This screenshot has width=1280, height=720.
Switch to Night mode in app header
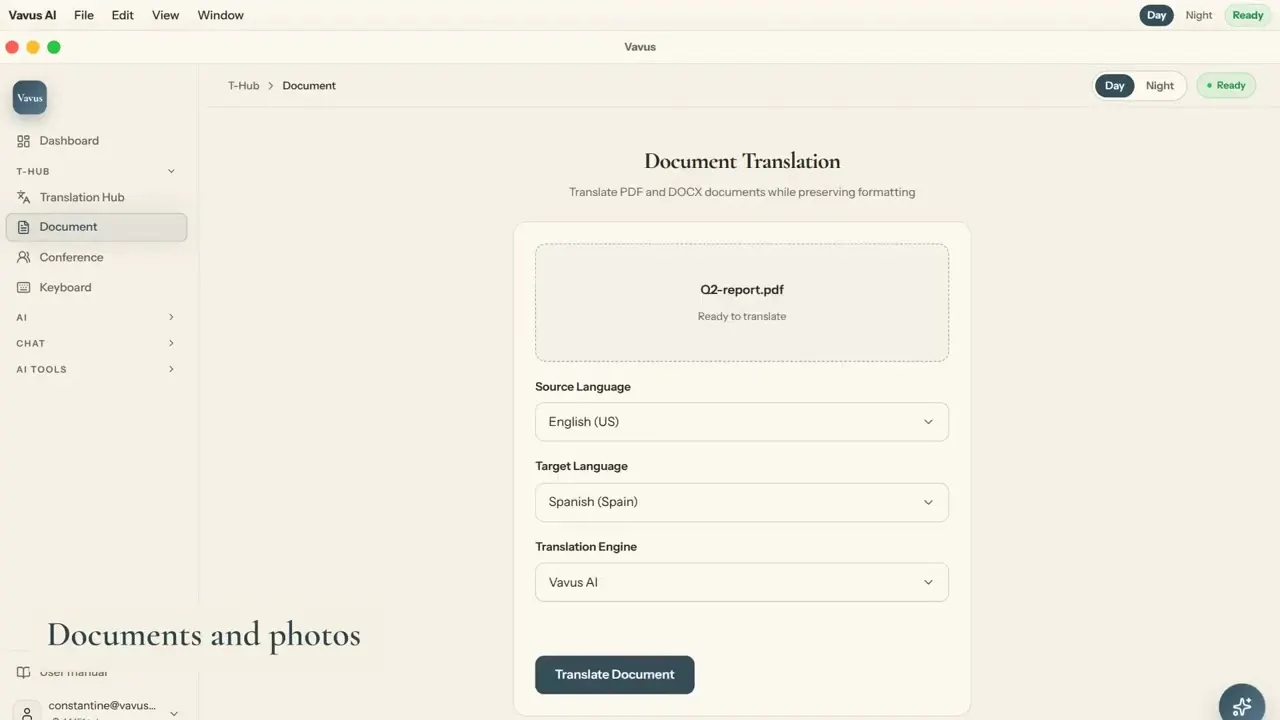pyautogui.click(x=1159, y=86)
